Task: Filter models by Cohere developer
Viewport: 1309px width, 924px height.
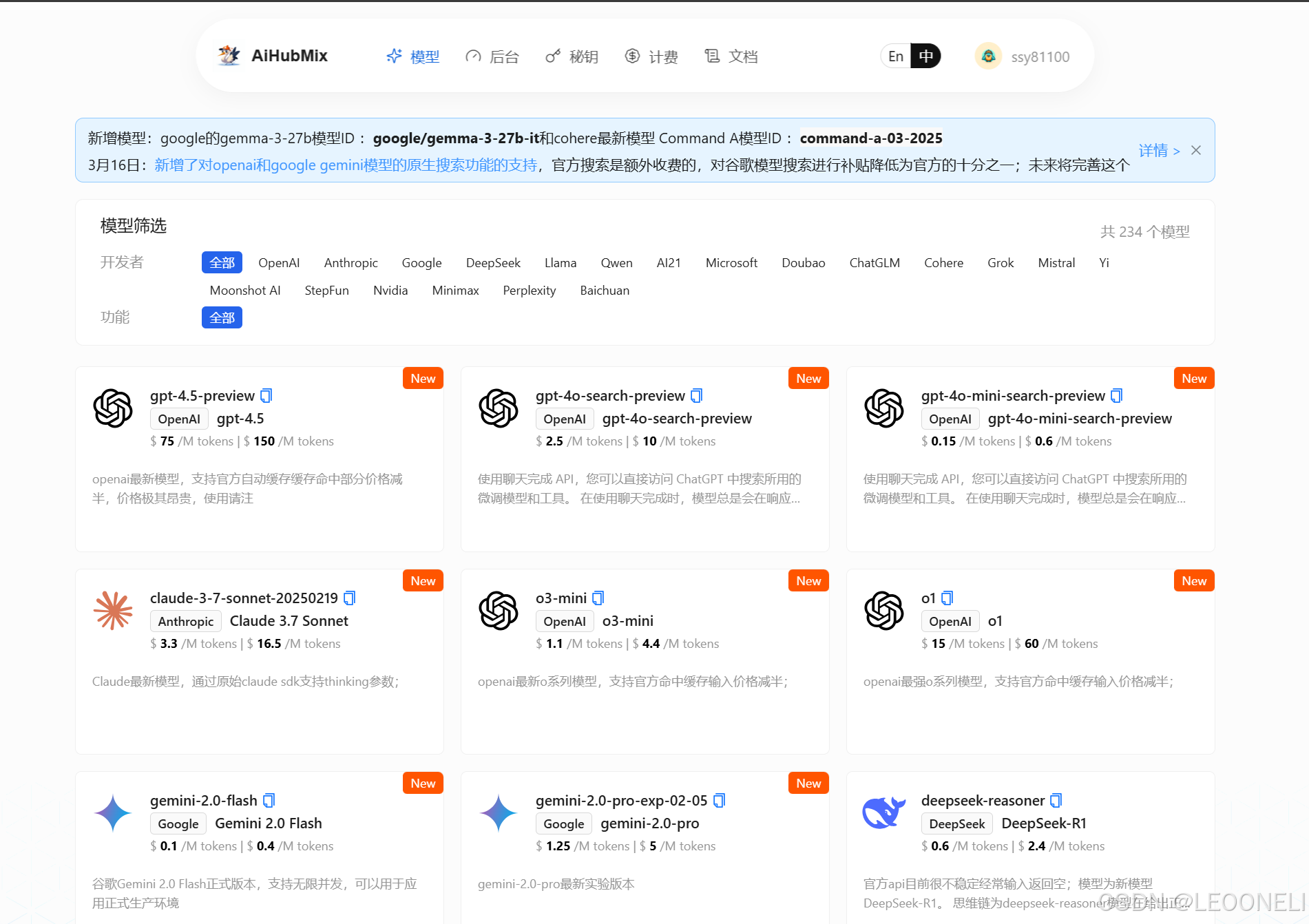Action: 943,262
